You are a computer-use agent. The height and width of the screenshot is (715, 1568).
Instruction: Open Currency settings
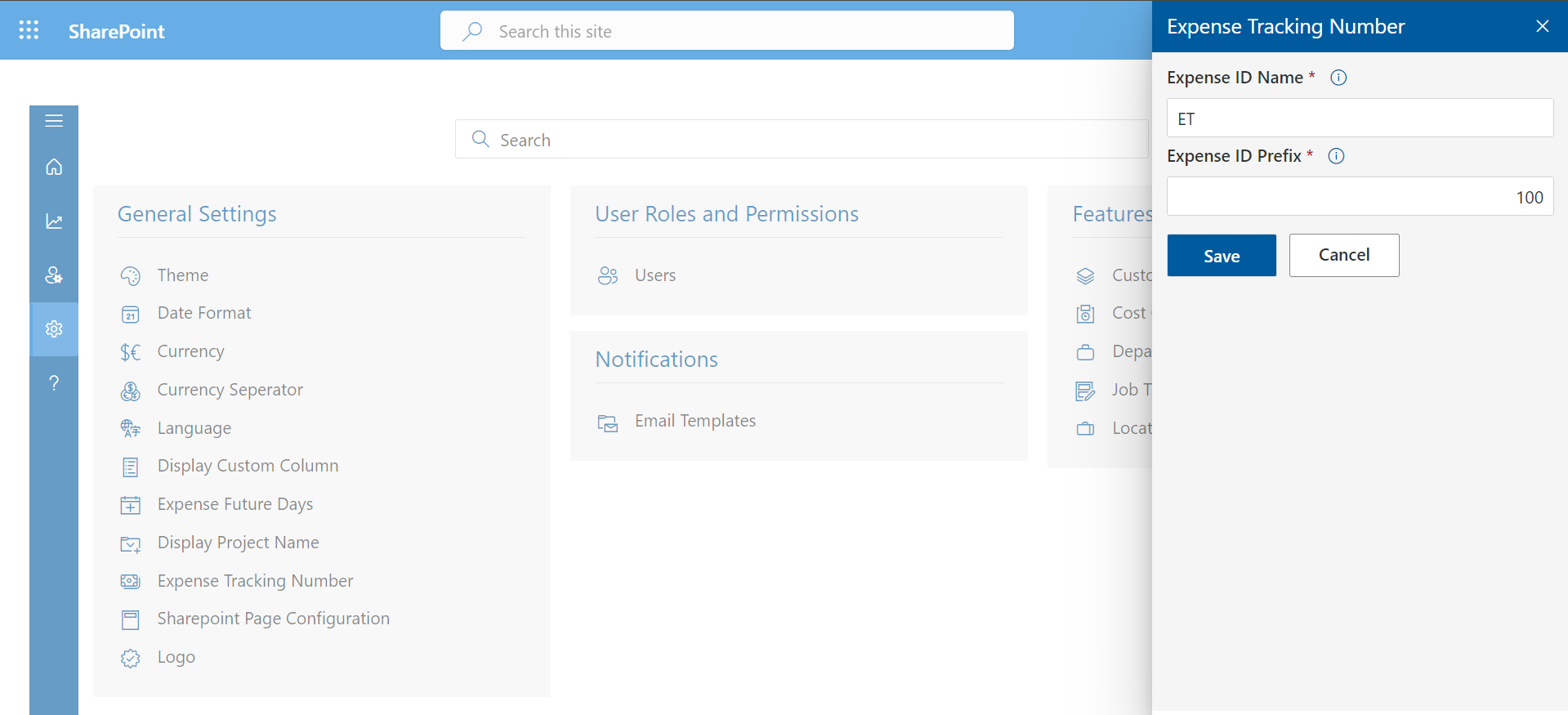pos(191,351)
